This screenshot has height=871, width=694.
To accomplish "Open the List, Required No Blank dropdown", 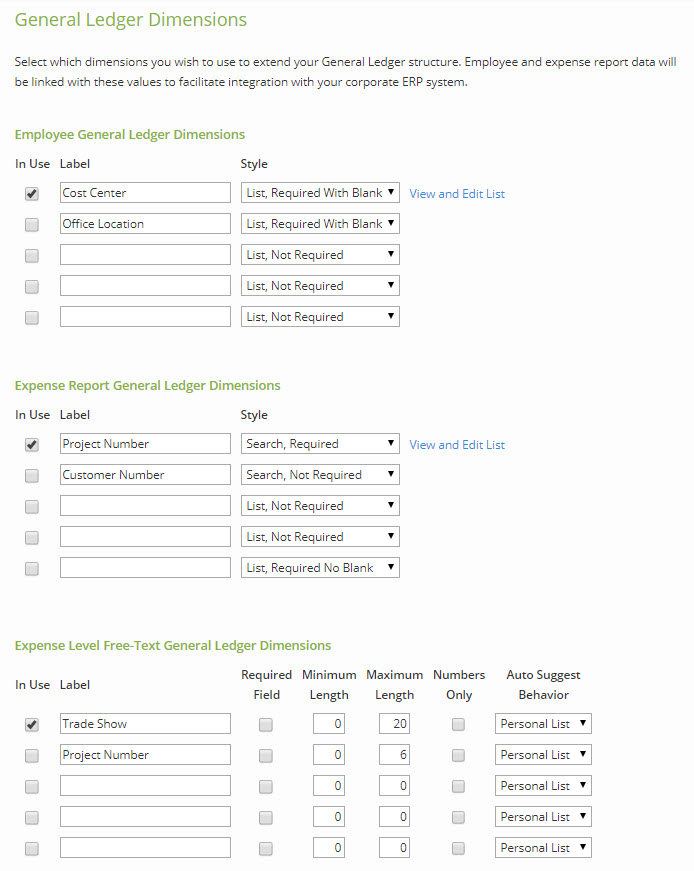I will pyautogui.click(x=320, y=568).
